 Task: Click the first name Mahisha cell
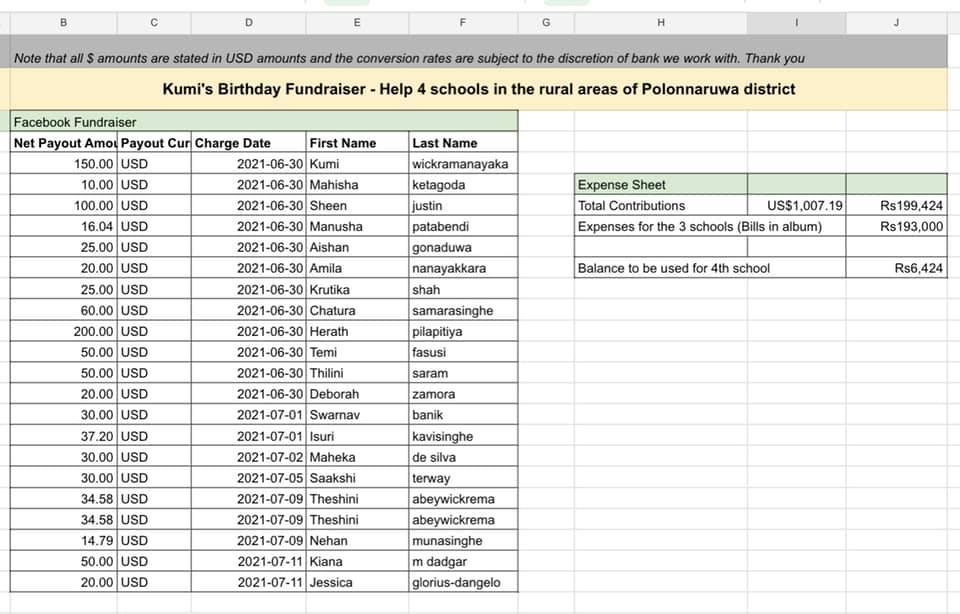pyautogui.click(x=358, y=184)
